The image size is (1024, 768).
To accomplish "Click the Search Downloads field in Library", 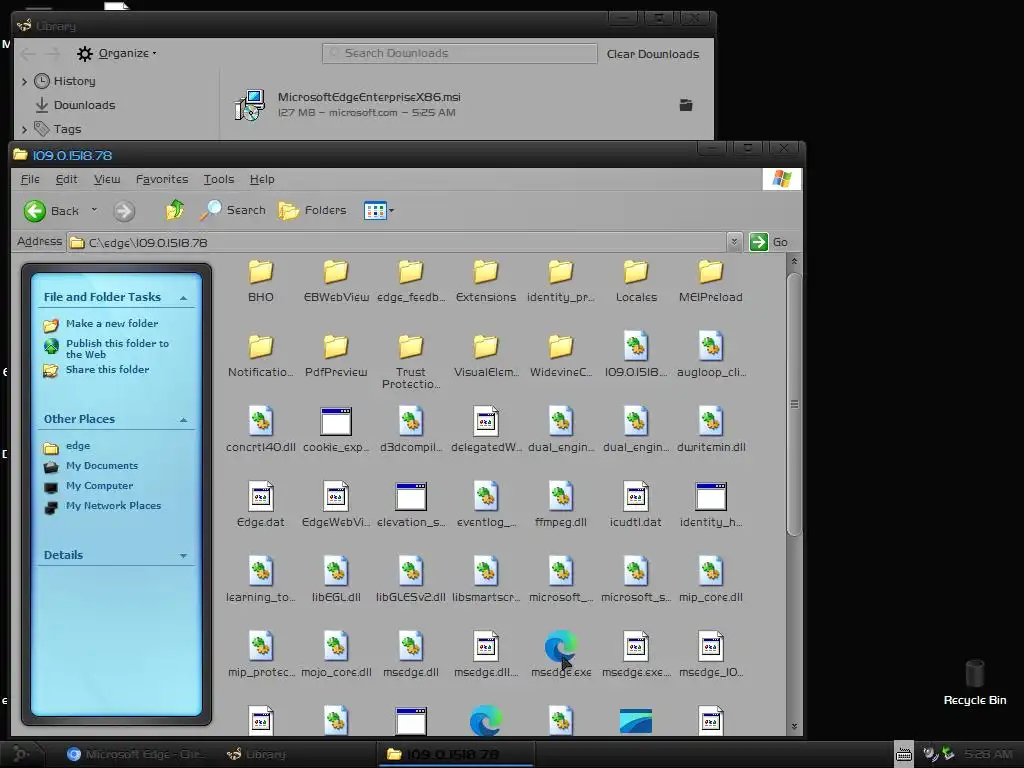I will pos(460,54).
